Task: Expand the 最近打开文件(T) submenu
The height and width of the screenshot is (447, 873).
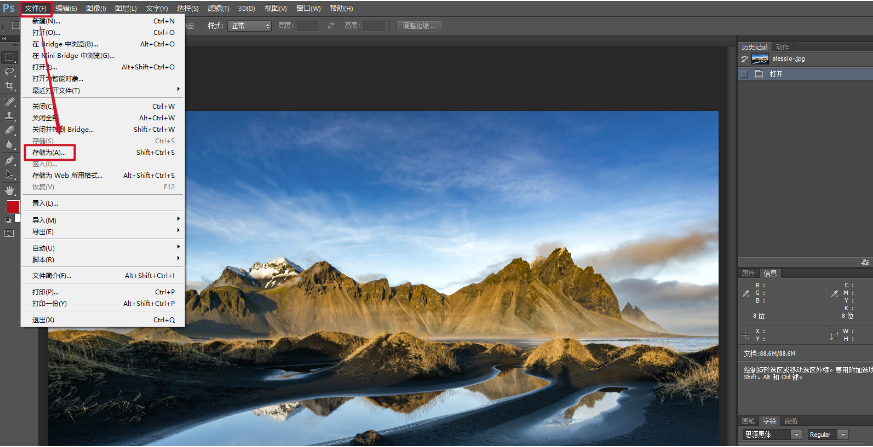Action: [x=103, y=90]
